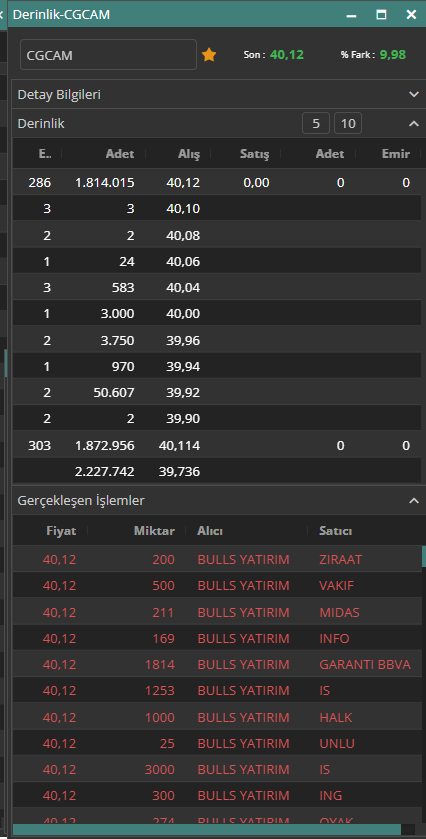
Task: Maximize the Derinlik-CGCAM window
Action: click(x=382, y=15)
